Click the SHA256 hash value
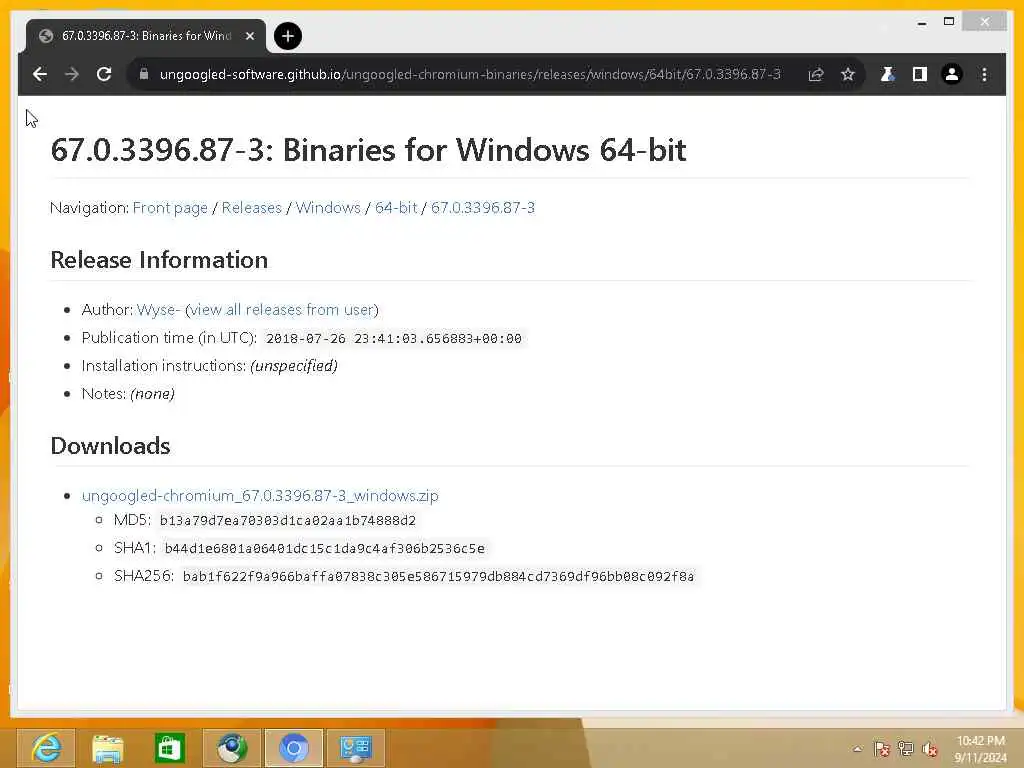The height and width of the screenshot is (768, 1024). click(x=438, y=577)
